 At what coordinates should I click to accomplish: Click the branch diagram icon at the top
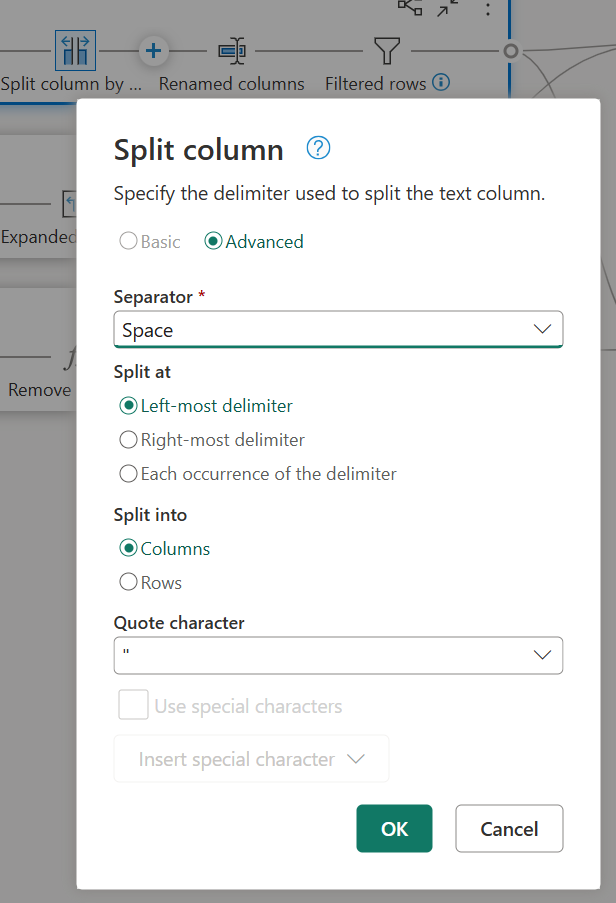coord(410,8)
